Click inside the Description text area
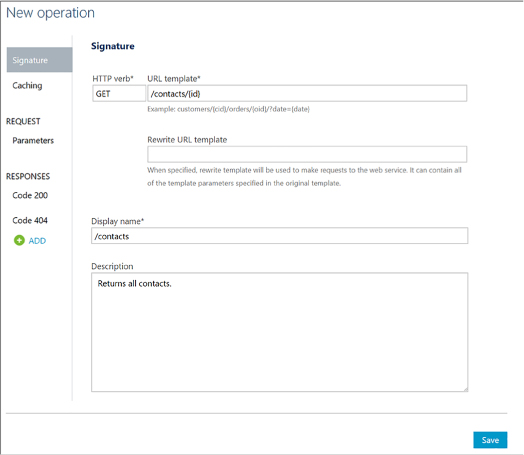Viewport: 524px width, 455px height. [x=279, y=332]
